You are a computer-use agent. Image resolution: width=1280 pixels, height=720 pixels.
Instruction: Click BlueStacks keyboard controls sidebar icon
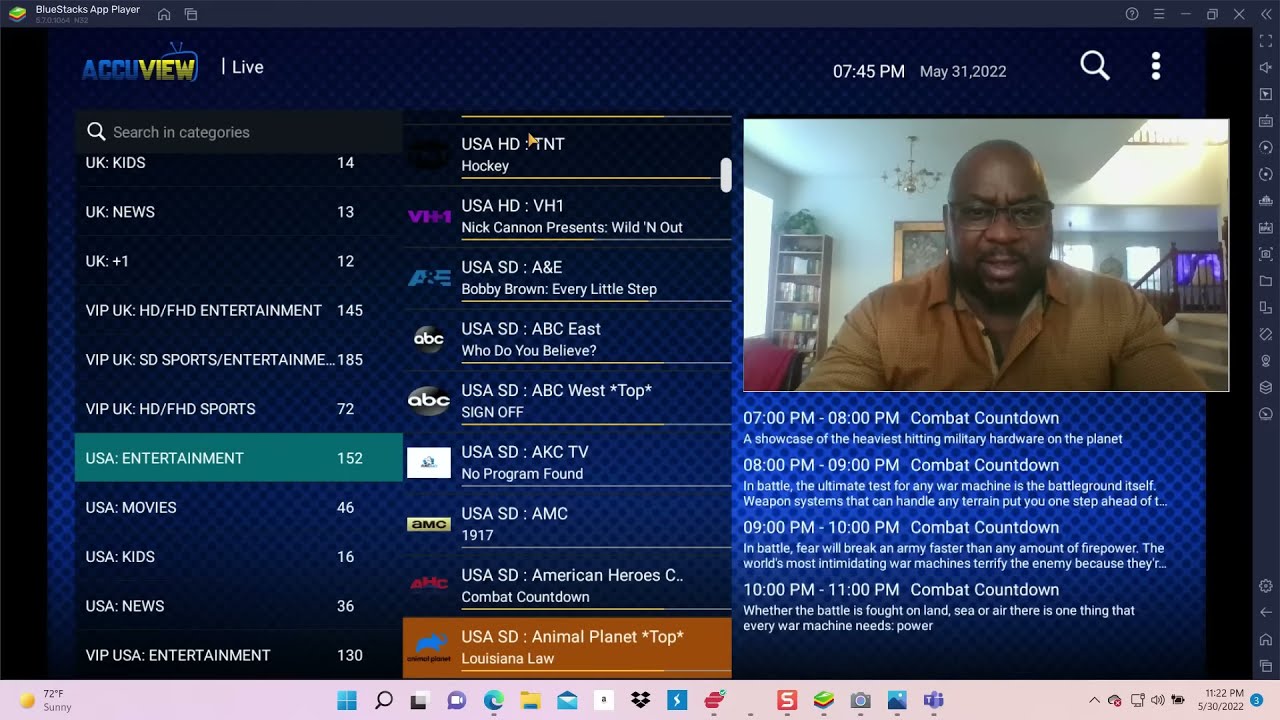click(1266, 121)
